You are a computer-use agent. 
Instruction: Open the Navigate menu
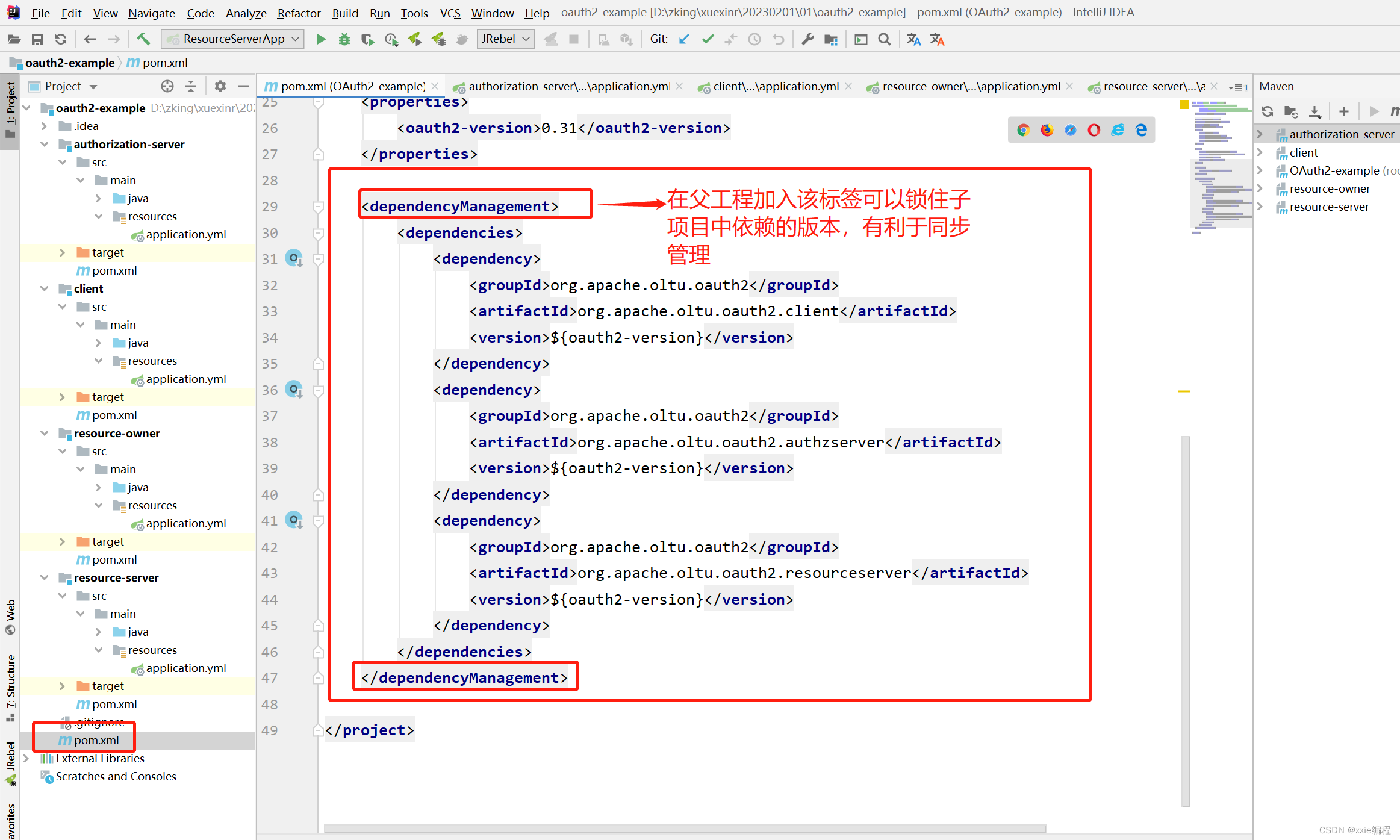tap(151, 13)
